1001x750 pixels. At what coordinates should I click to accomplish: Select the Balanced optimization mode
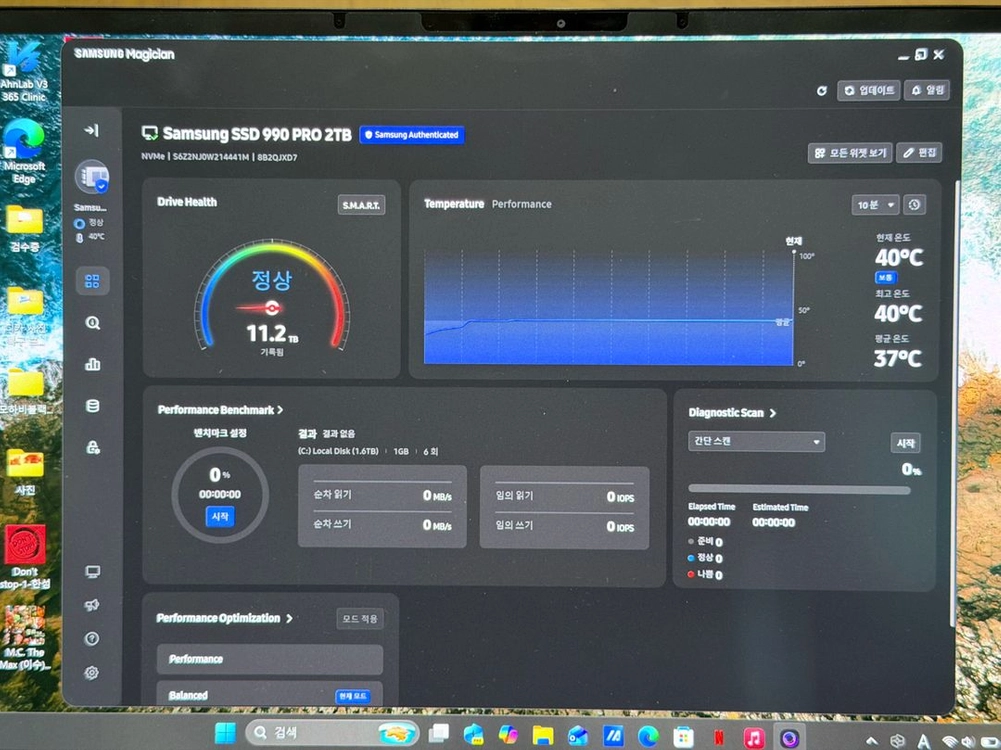click(270, 694)
